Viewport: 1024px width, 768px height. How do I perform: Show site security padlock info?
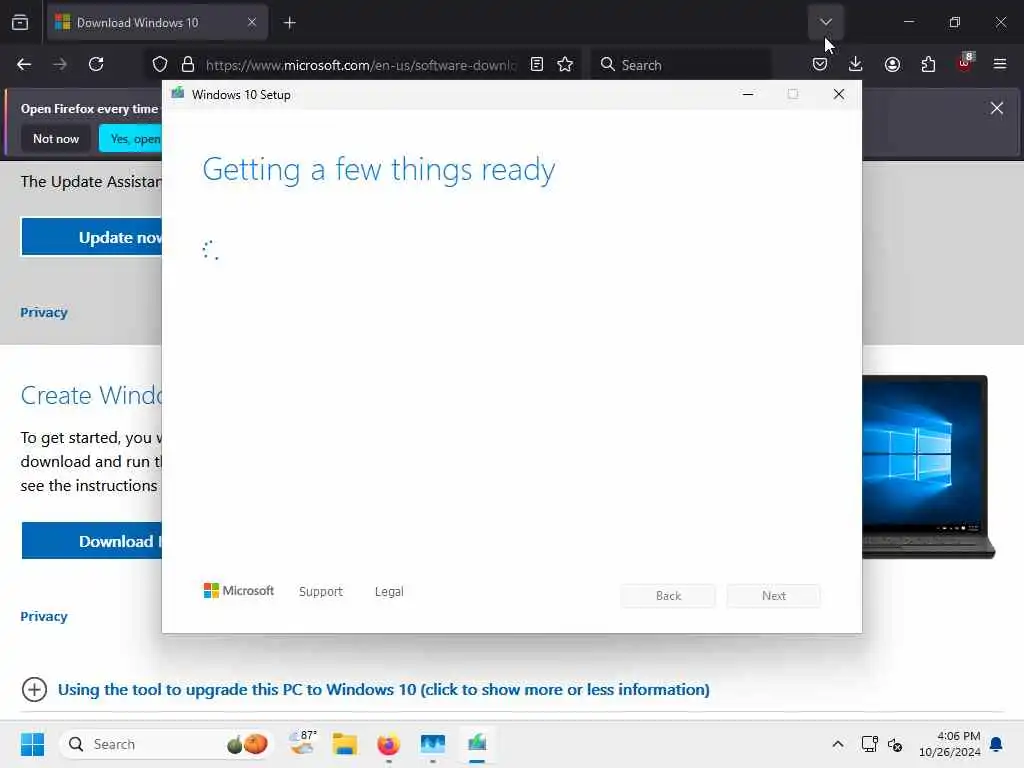click(188, 64)
